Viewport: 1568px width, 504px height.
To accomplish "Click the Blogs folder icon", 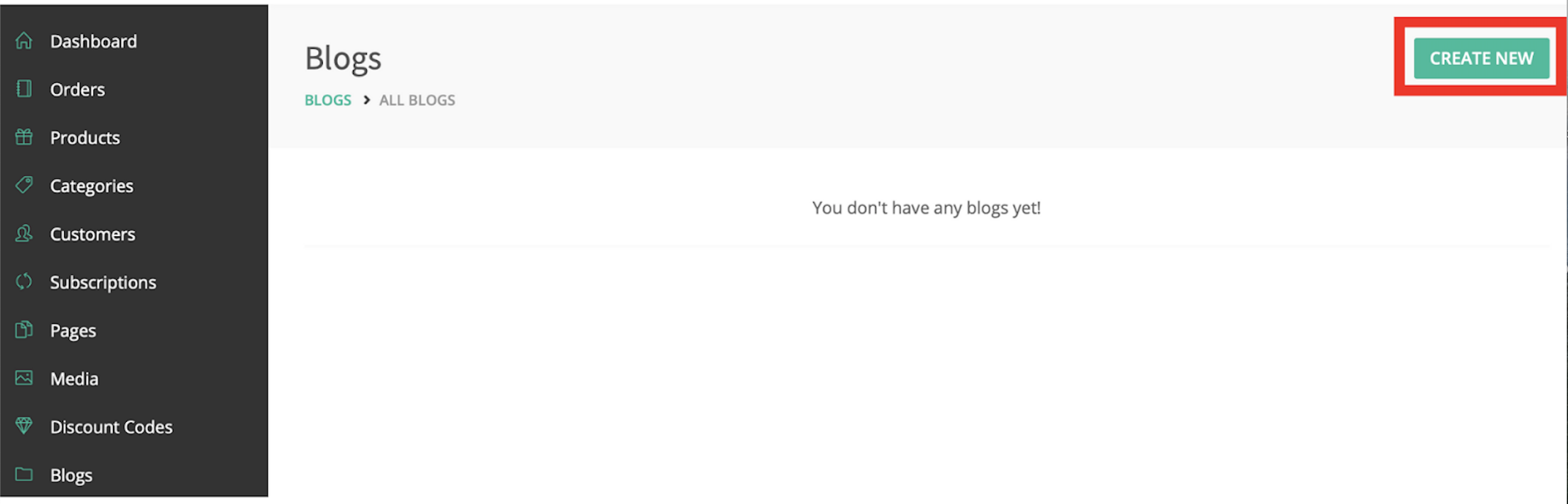I will click(24, 474).
